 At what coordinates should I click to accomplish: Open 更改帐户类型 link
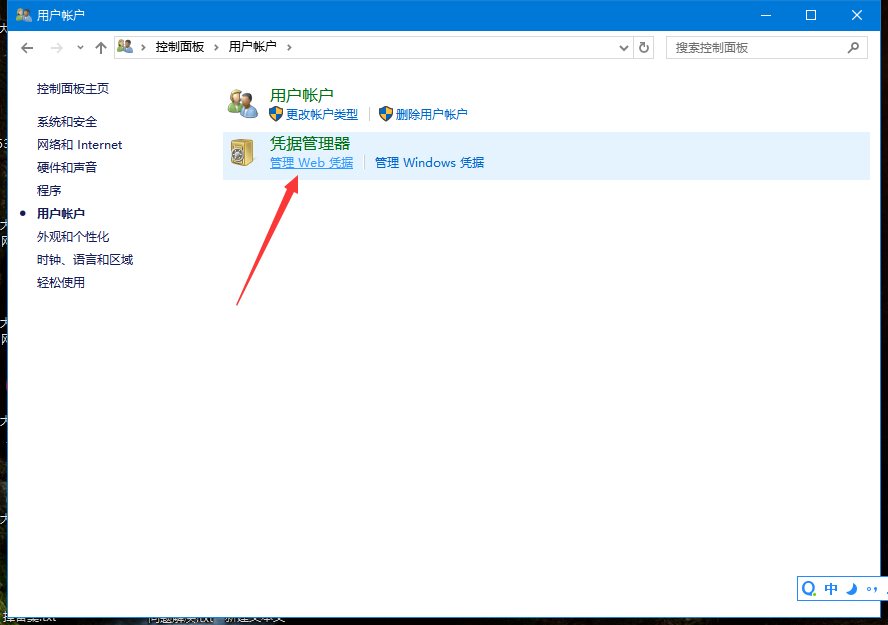322,114
